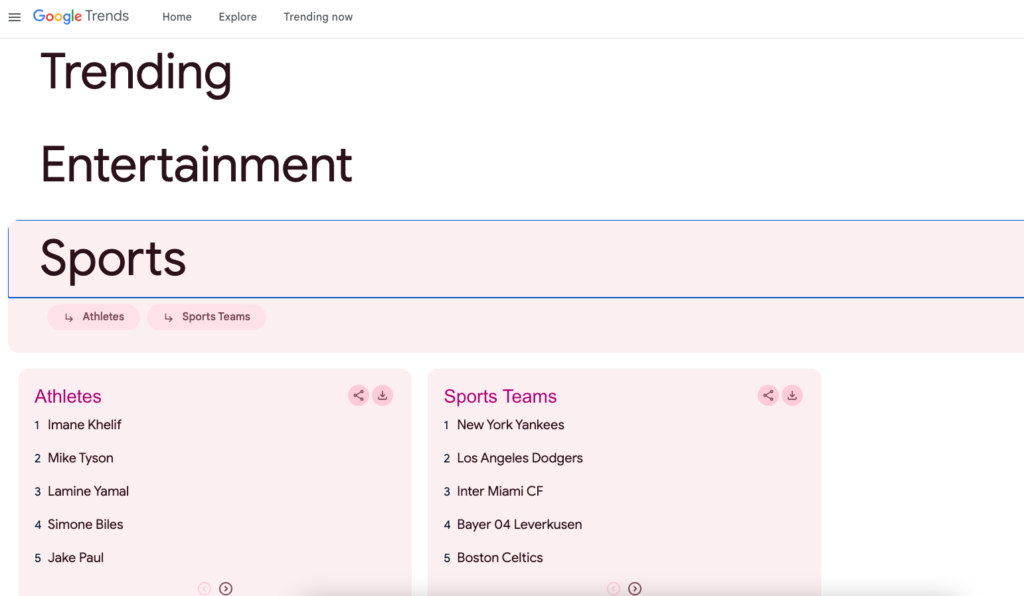Go to next page of Sports Teams
This screenshot has width=1024, height=596.
635,589
